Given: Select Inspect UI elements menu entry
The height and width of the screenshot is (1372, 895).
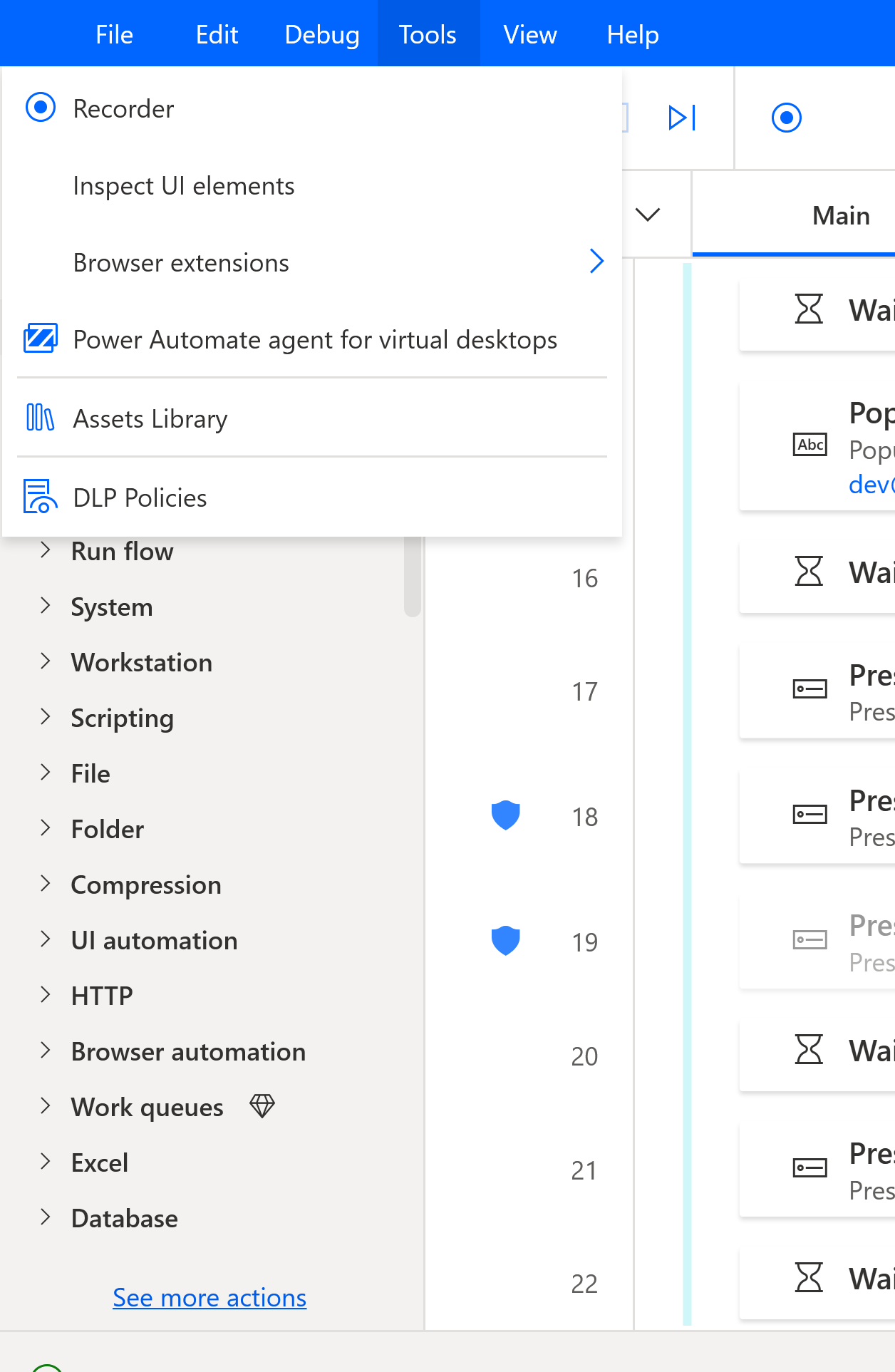Looking at the screenshot, I should point(312,185).
